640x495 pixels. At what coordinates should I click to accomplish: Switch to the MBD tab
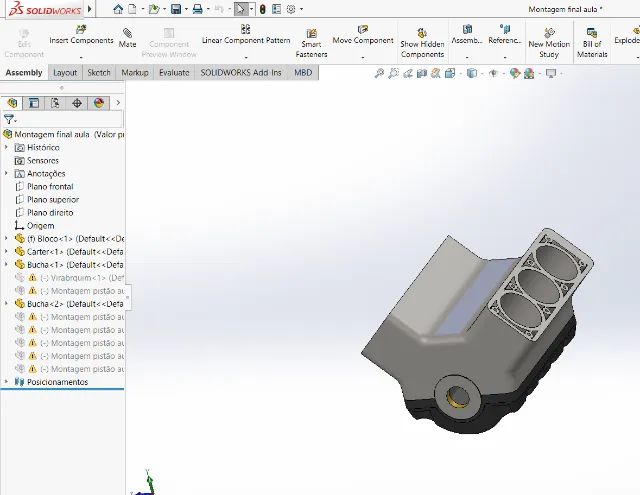[303, 73]
